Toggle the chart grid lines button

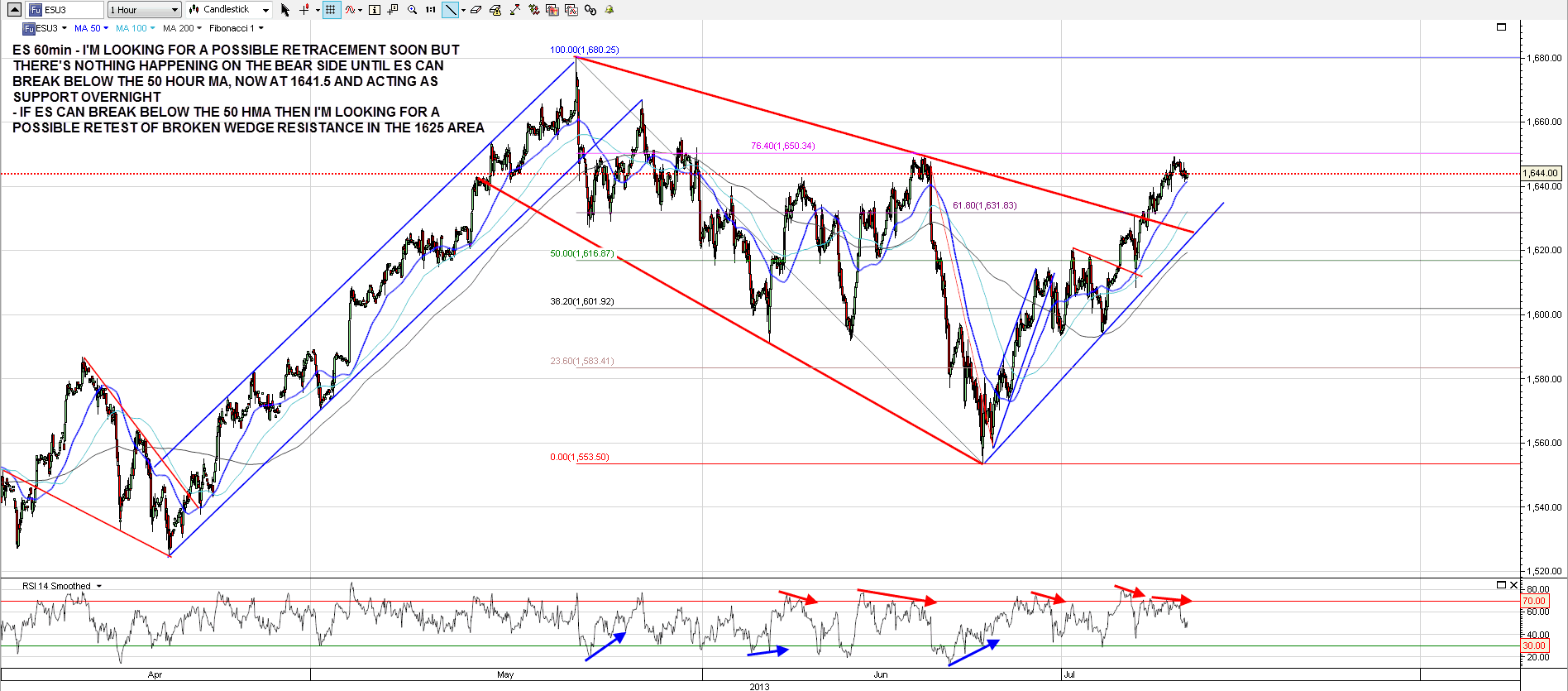(331, 10)
